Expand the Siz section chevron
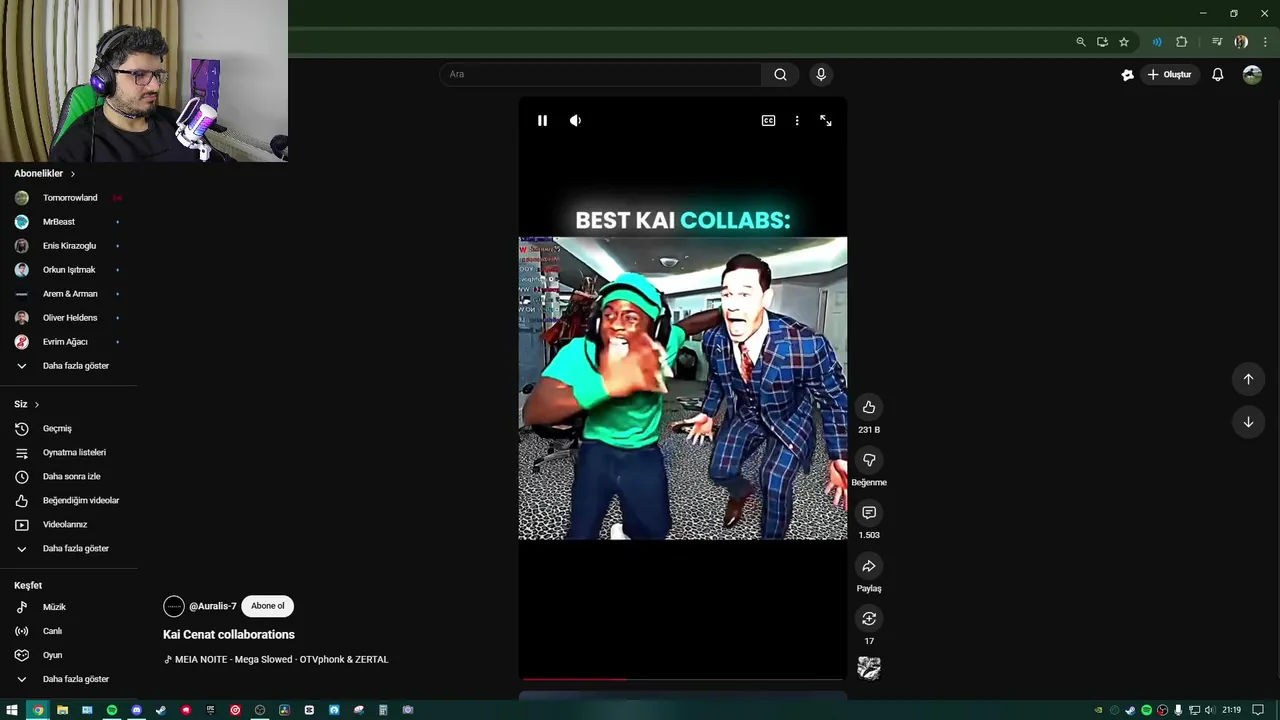Image resolution: width=1280 pixels, height=720 pixels. tap(36, 404)
